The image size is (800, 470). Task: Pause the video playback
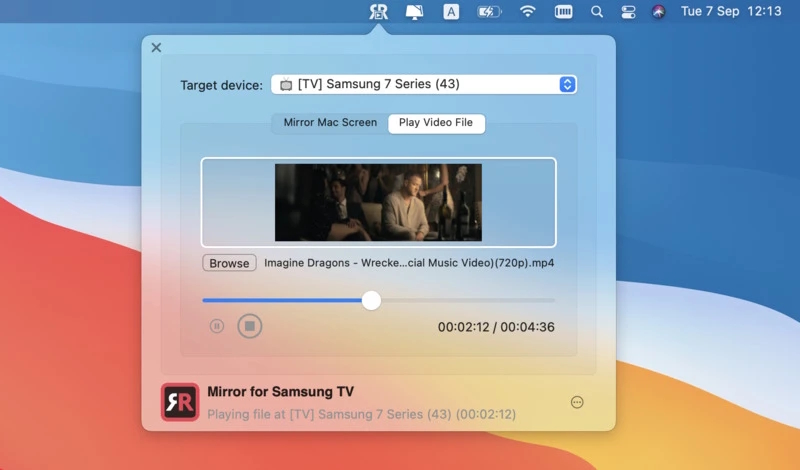pos(217,326)
